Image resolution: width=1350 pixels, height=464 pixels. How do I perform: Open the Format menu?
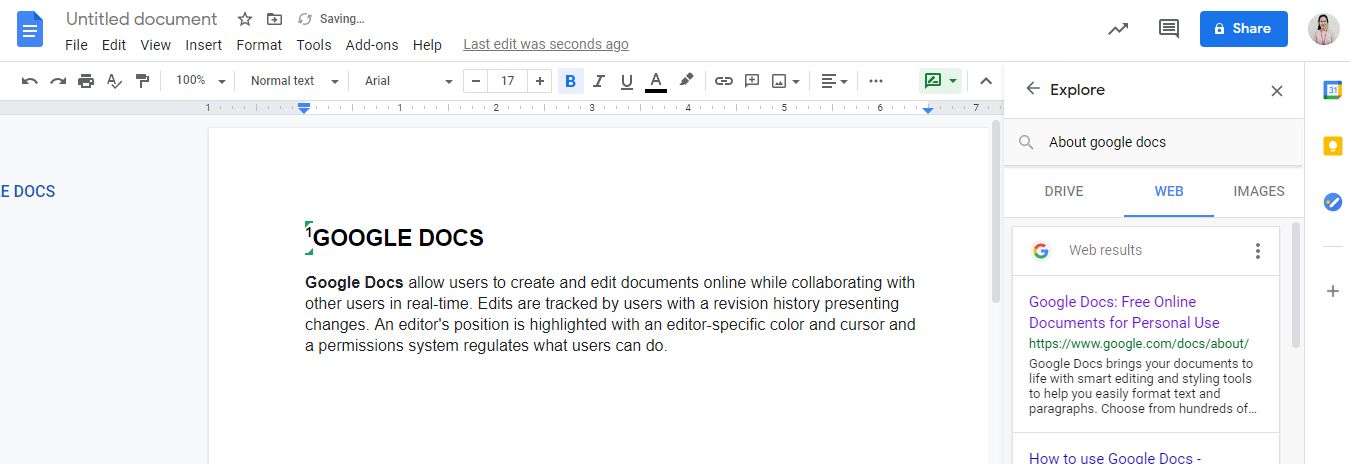[x=259, y=45]
